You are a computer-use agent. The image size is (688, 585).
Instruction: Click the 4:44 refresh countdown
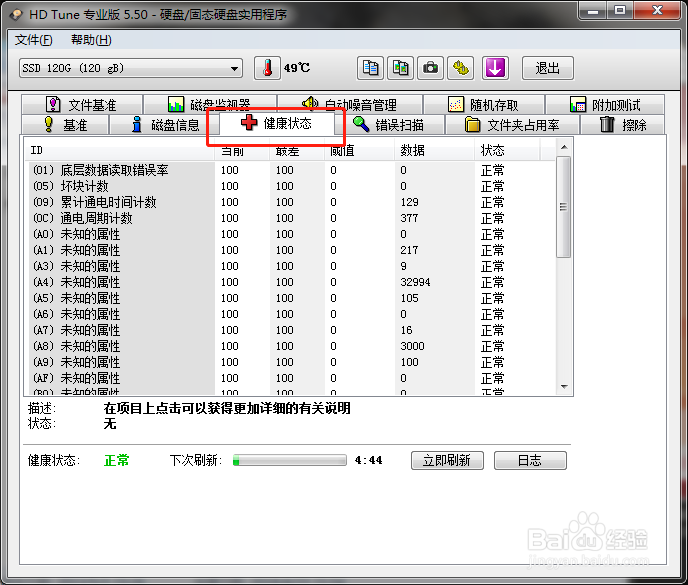coord(369,460)
